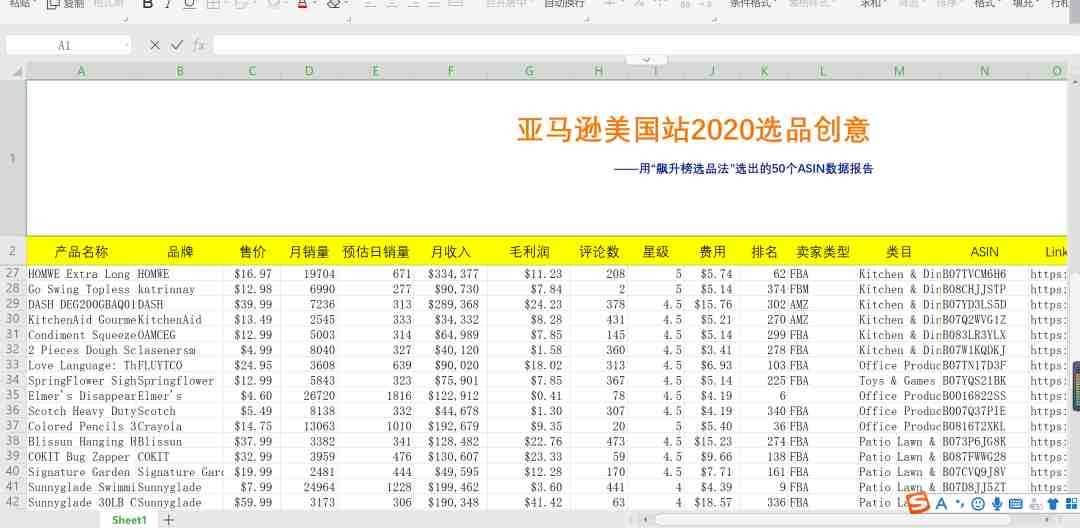Open the Sogou skin shirt icon
Screen dimensions: 1080x528
click(1052, 504)
